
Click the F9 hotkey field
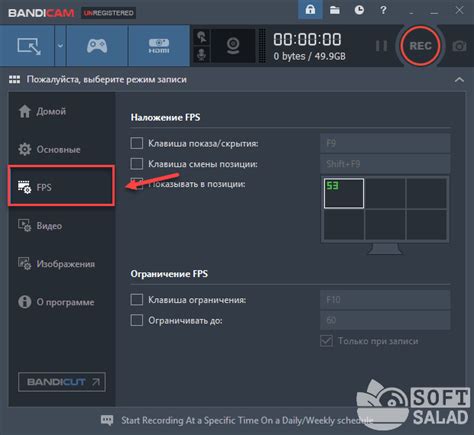coord(385,143)
